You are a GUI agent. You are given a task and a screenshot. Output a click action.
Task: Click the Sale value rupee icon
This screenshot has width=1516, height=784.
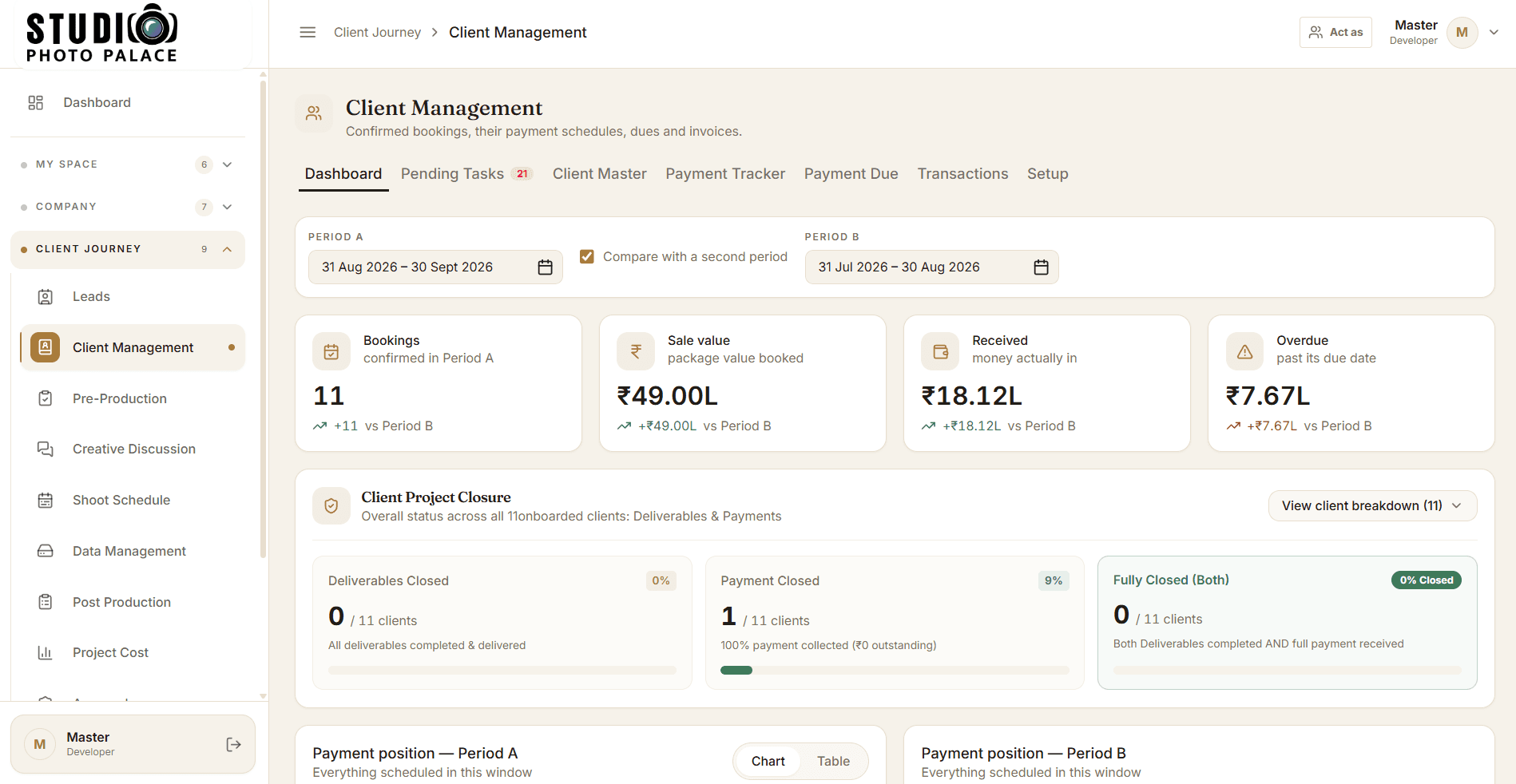636,351
